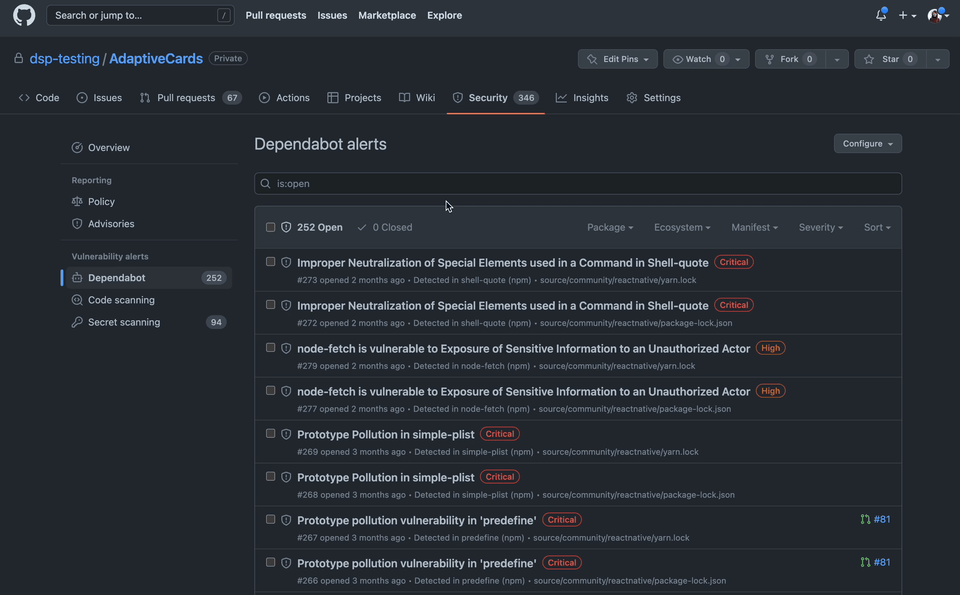Click the shield icon beside 252 Open
The height and width of the screenshot is (595, 960).
click(286, 227)
